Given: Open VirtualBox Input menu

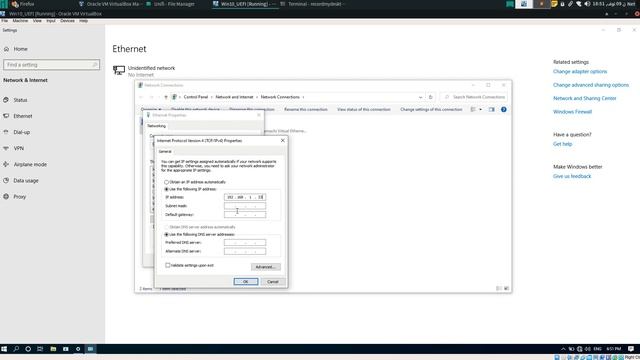Looking at the screenshot, I should (x=51, y=21).
